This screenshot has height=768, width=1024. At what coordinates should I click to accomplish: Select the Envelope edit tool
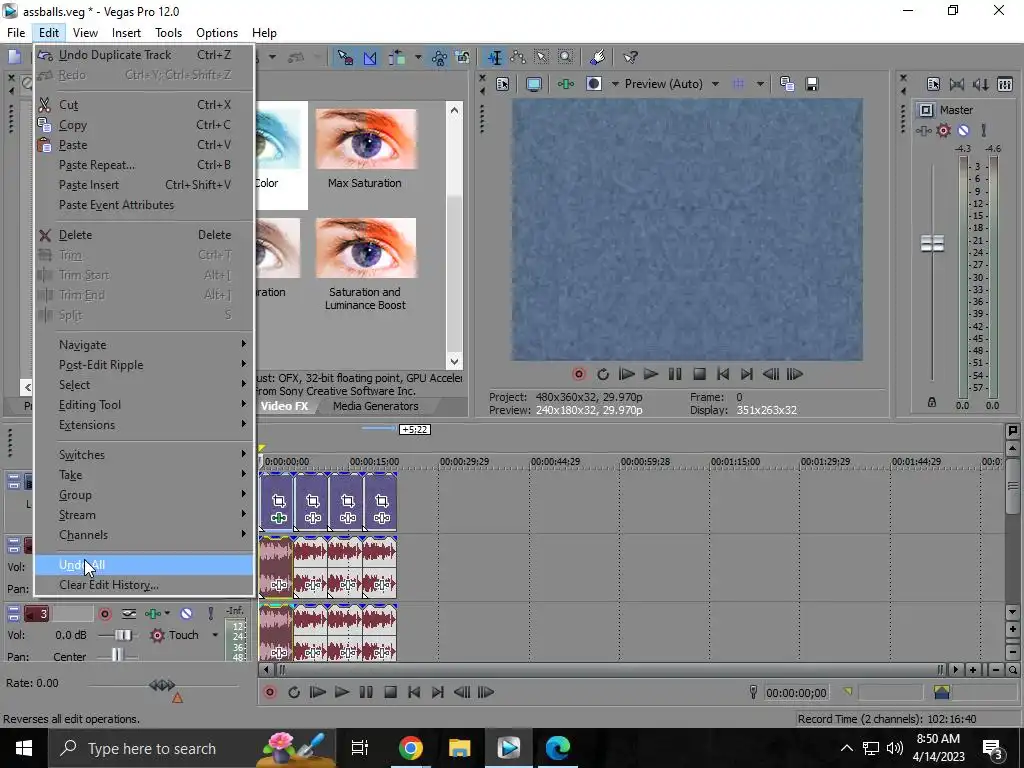click(519, 57)
